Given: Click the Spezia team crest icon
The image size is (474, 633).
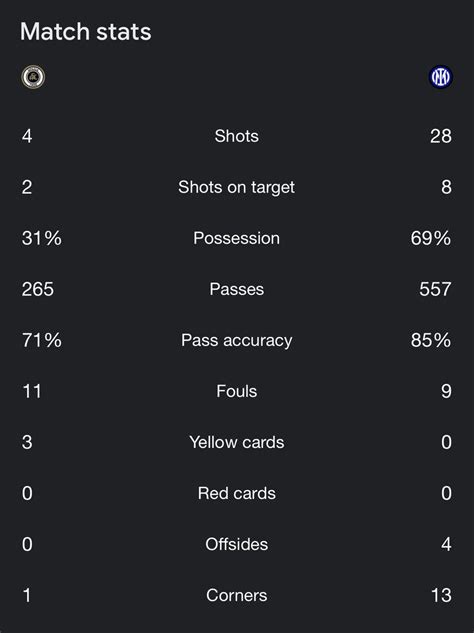Looking at the screenshot, I should (x=33, y=77).
